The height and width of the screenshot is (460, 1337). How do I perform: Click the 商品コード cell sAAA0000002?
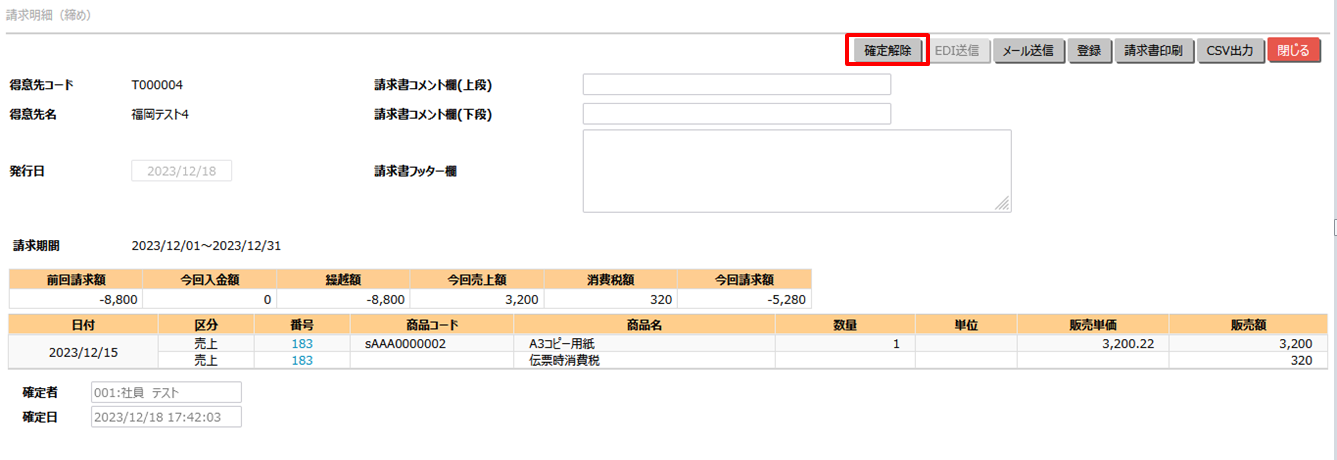tap(405, 344)
